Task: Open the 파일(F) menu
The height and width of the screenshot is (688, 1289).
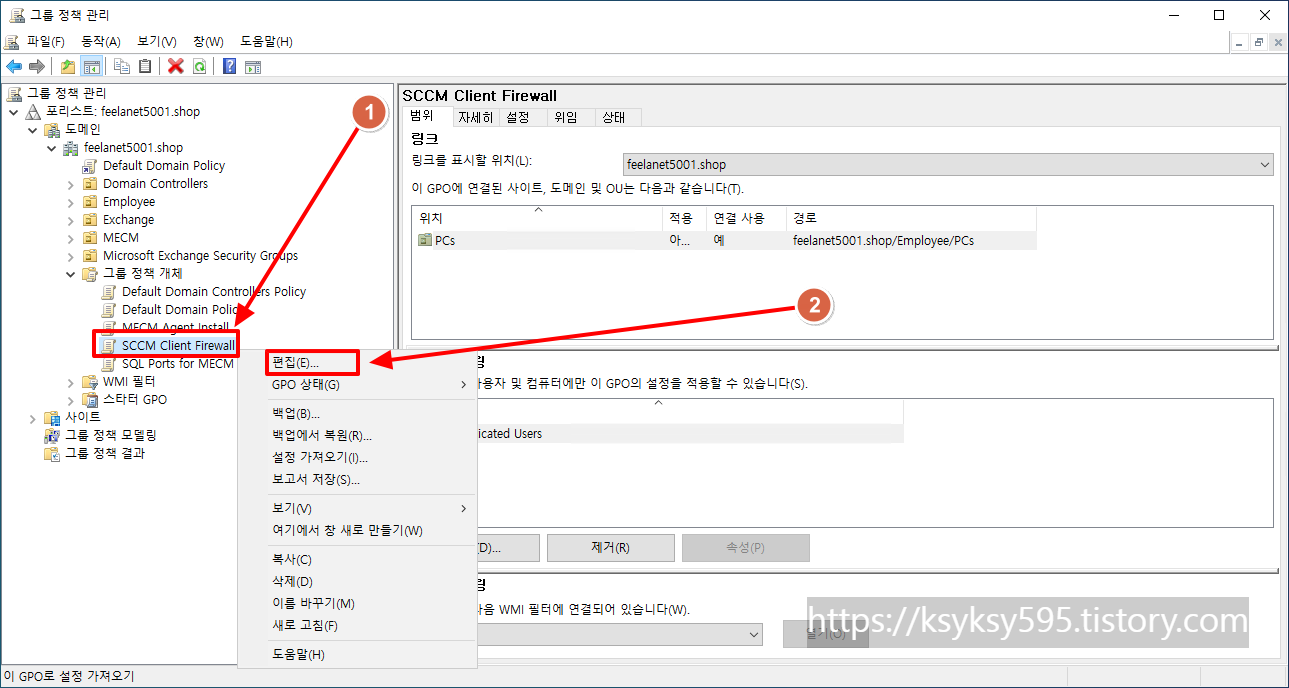Action: 46,41
